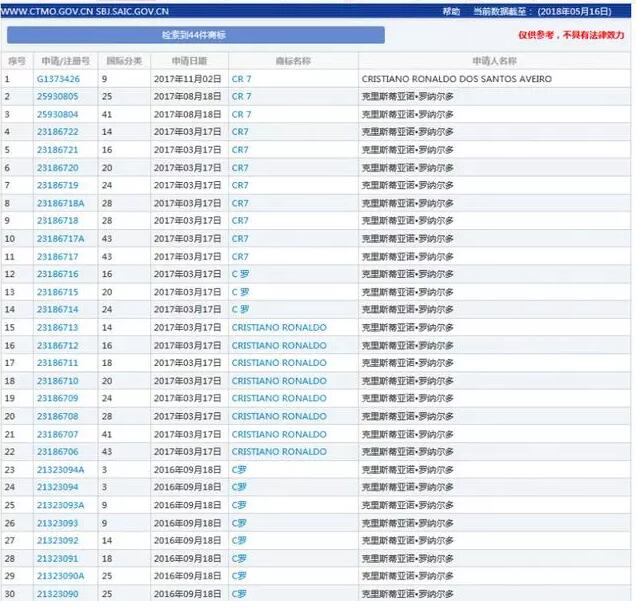The width and height of the screenshot is (637, 613).
Task: Open registration number 21323090A
Action: [x=61, y=576]
